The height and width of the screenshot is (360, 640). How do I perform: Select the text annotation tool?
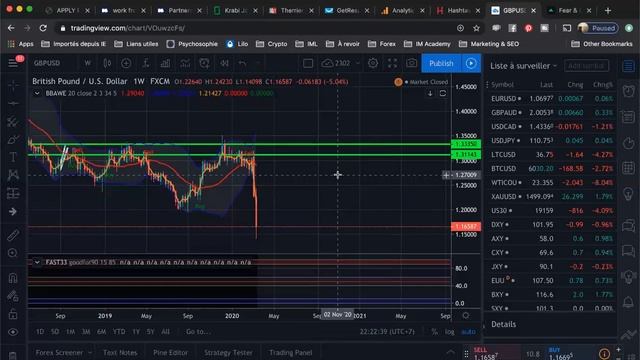[x=13, y=157]
